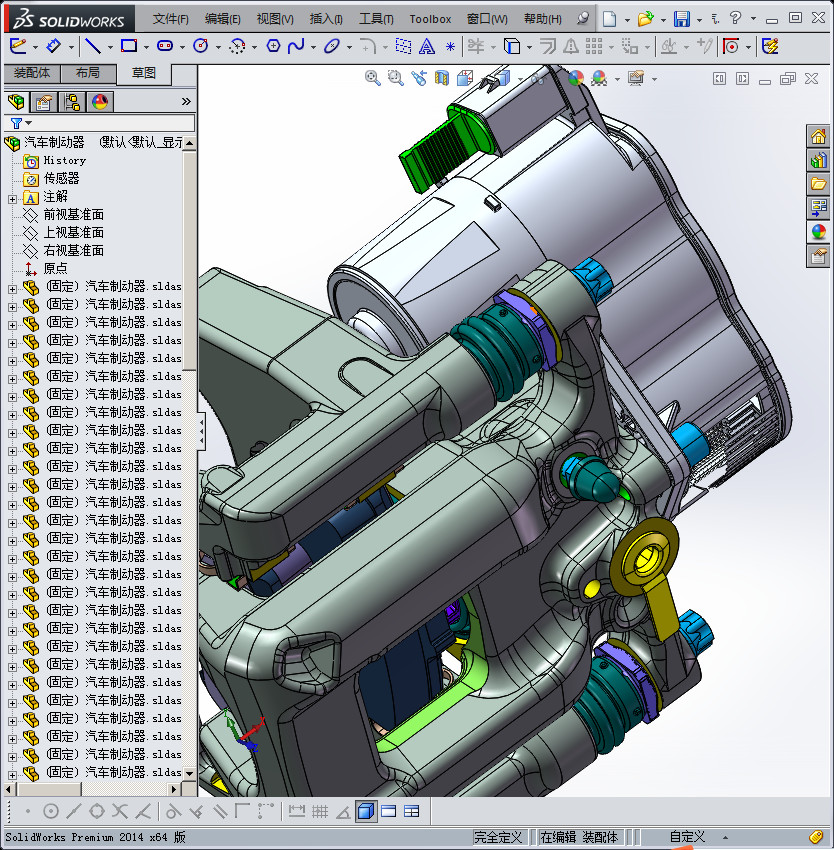
Task: Toggle the shaded display cube button
Action: click(x=365, y=811)
